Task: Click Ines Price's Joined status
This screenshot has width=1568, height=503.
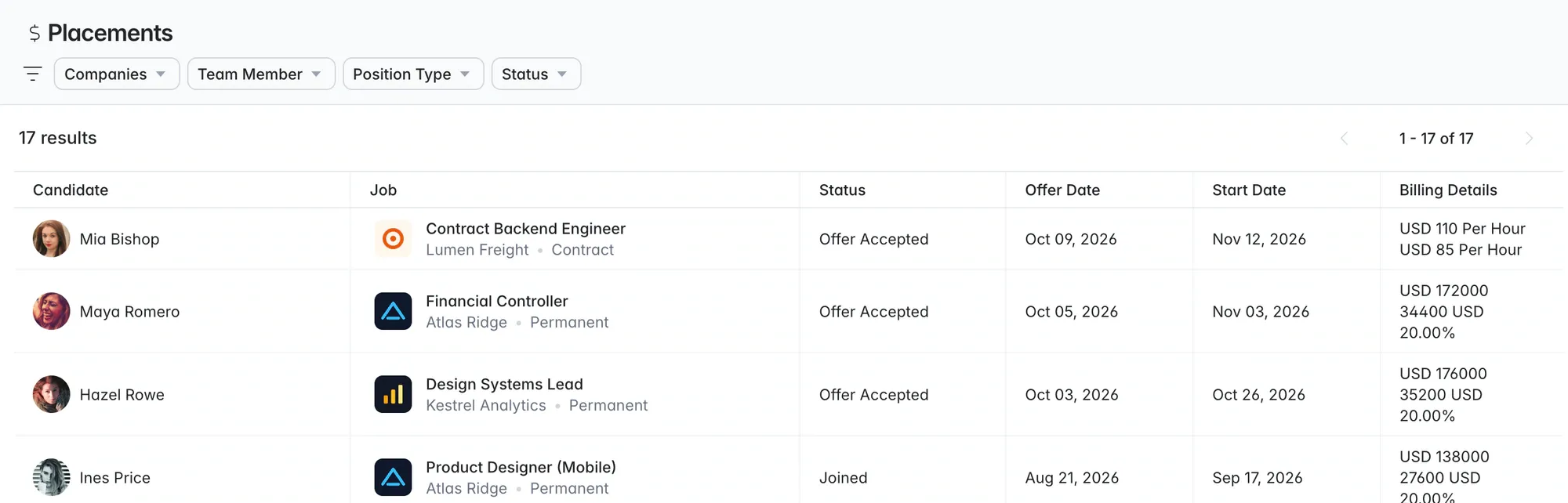Action: pos(843,477)
